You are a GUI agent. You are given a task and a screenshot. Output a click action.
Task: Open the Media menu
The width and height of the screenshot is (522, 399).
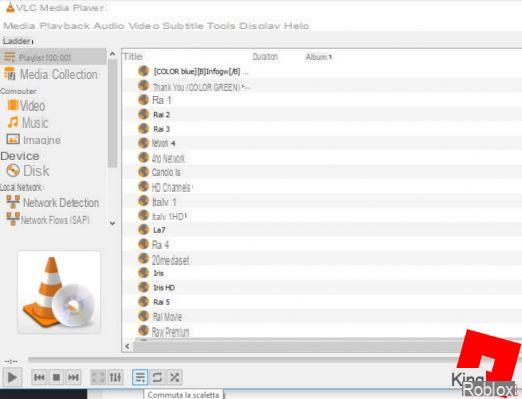tap(19, 26)
